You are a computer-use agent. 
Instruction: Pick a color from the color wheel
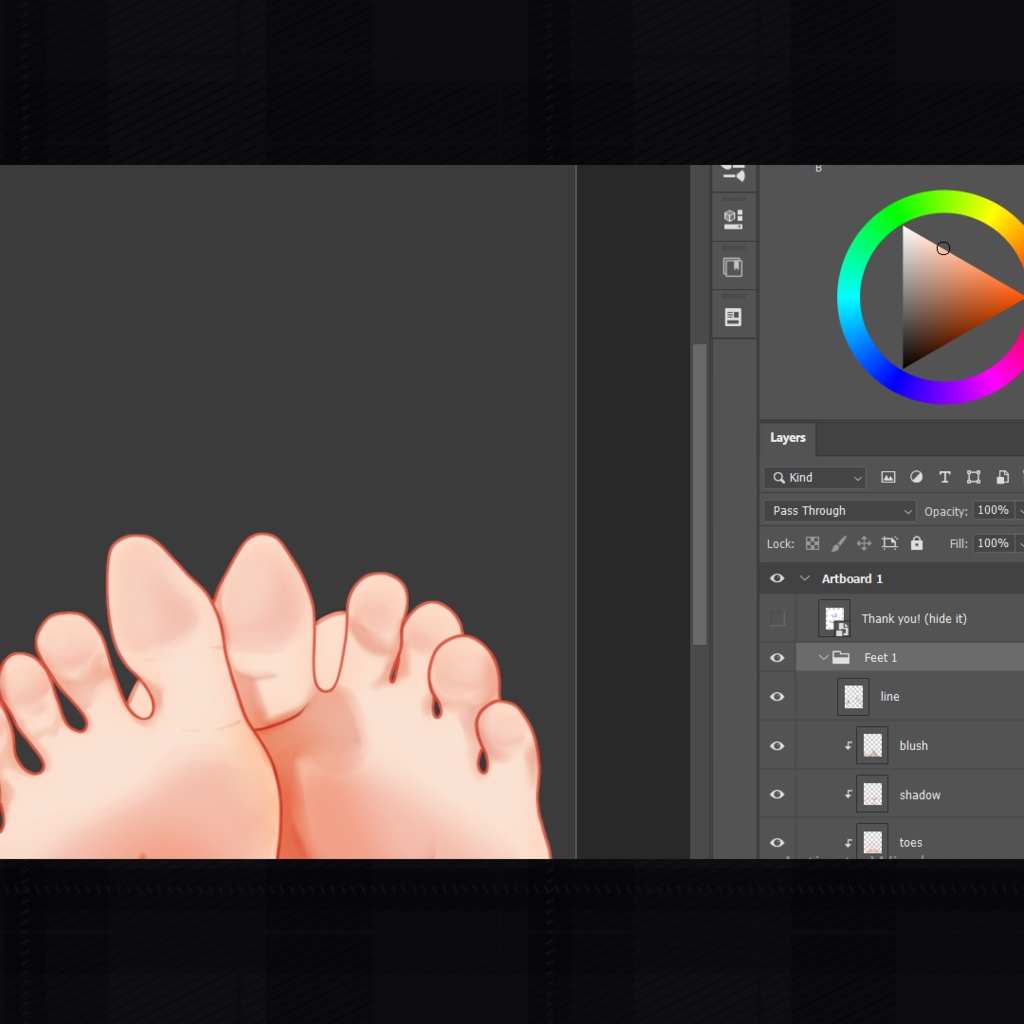[x=943, y=248]
